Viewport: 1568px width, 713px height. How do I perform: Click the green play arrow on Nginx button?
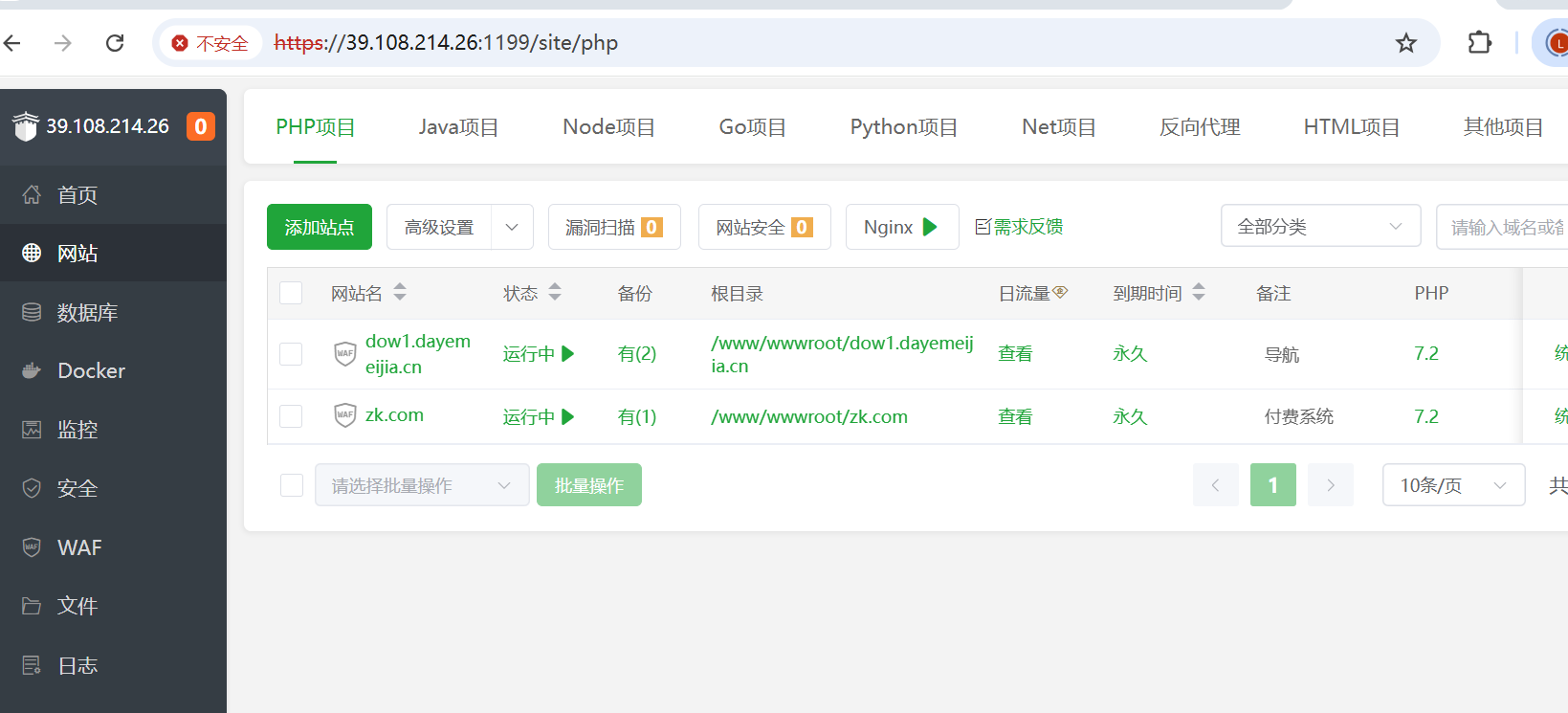tap(930, 227)
